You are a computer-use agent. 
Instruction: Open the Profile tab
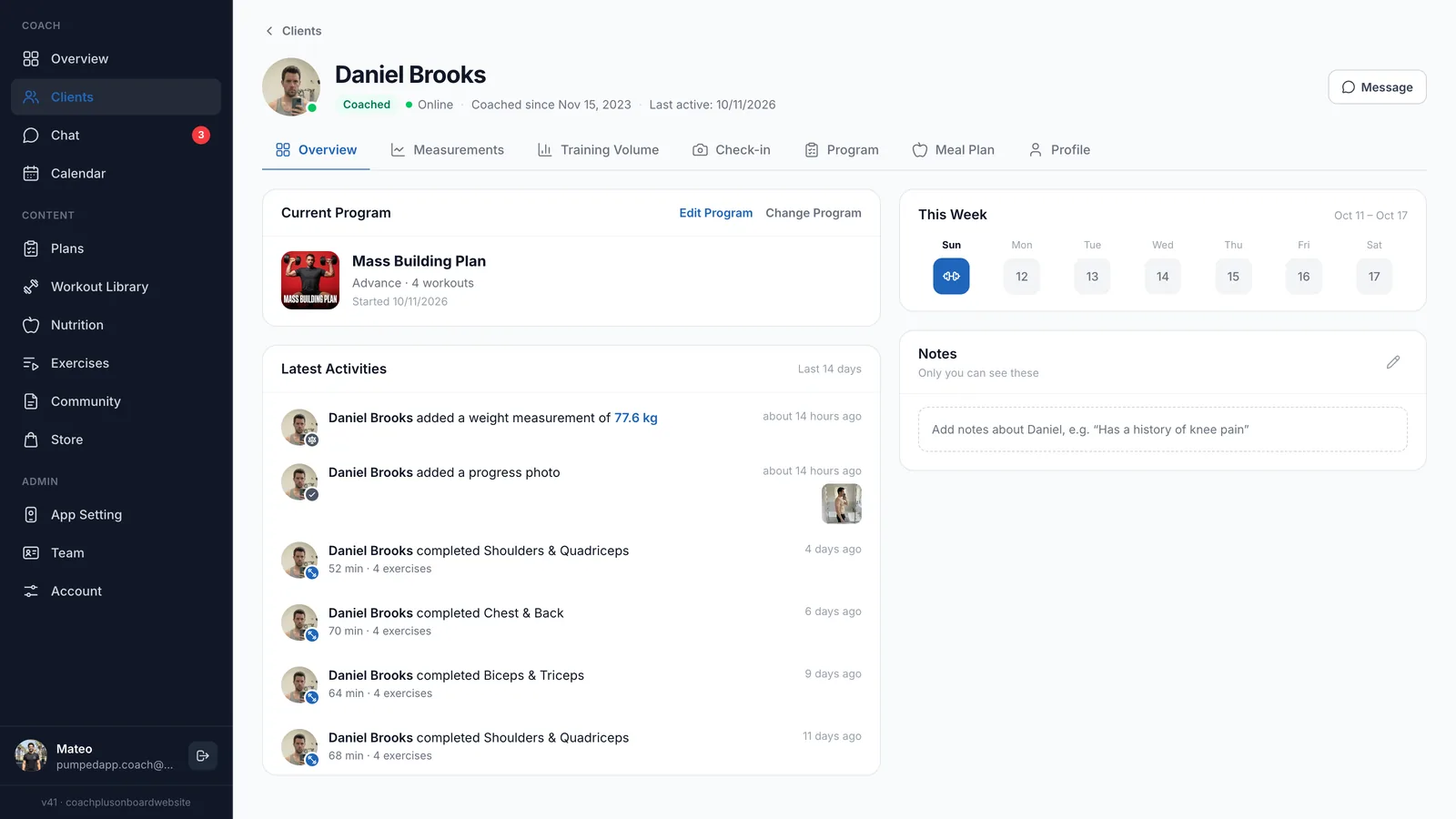[1059, 150]
